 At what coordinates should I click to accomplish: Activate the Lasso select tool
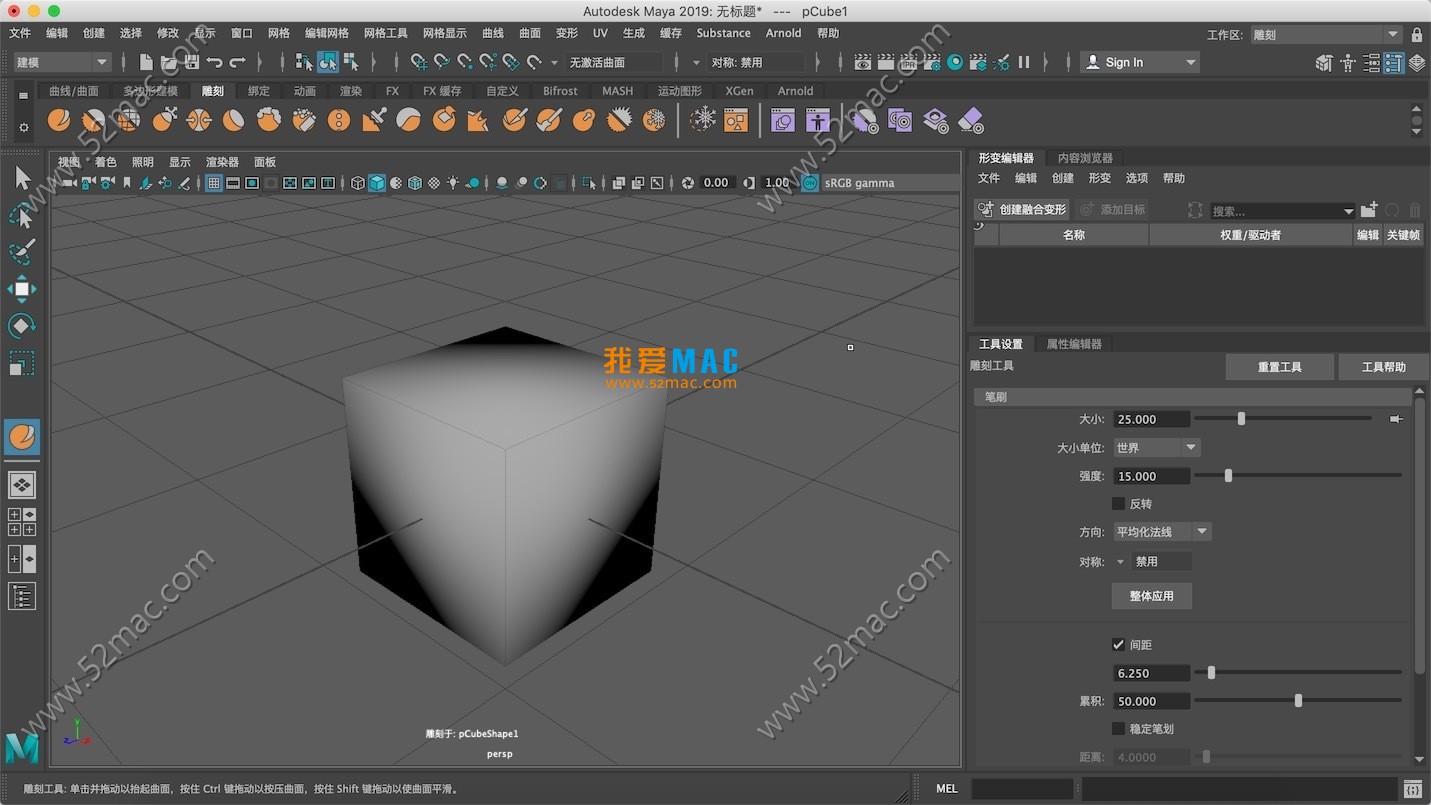[x=22, y=215]
